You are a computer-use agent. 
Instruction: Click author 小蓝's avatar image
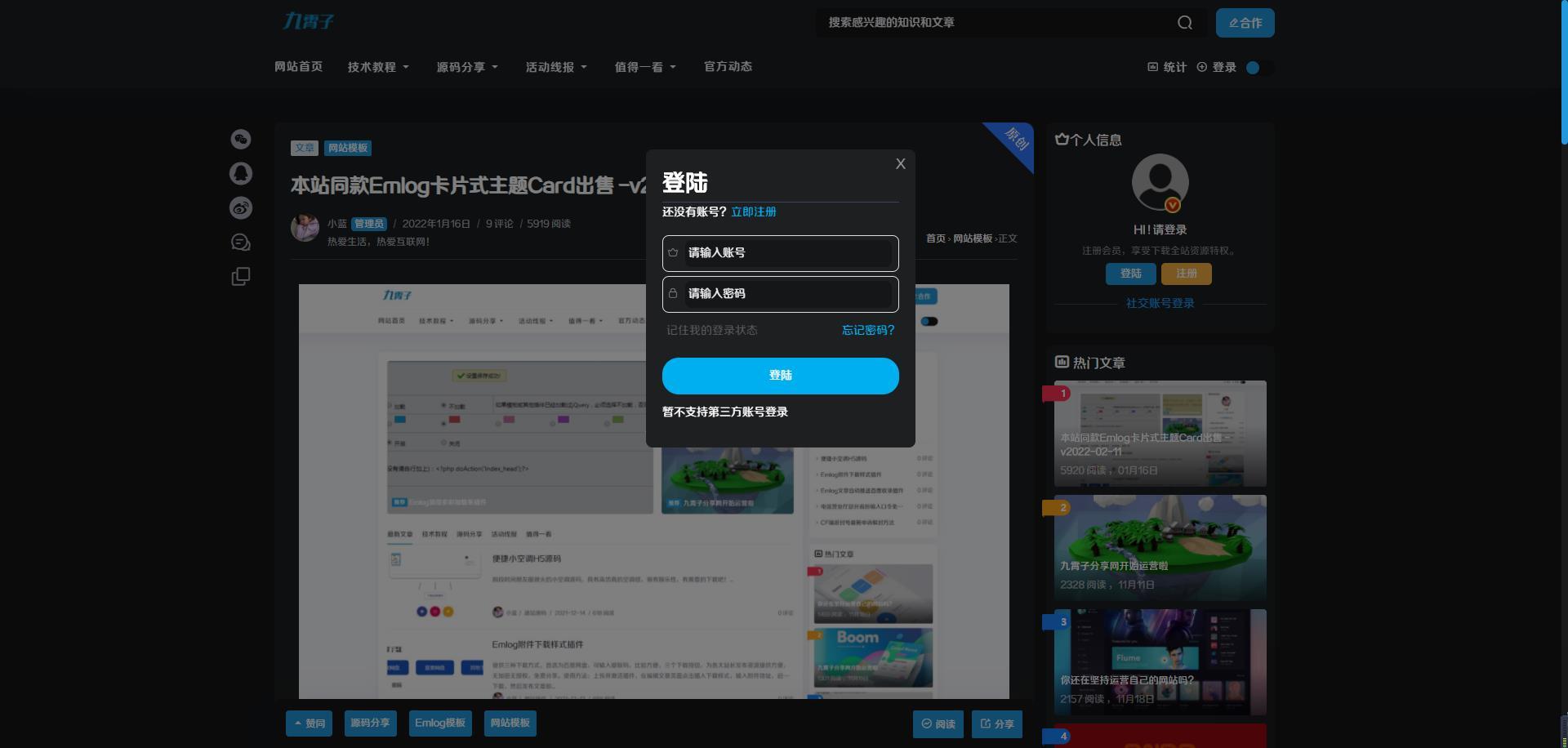click(x=305, y=228)
